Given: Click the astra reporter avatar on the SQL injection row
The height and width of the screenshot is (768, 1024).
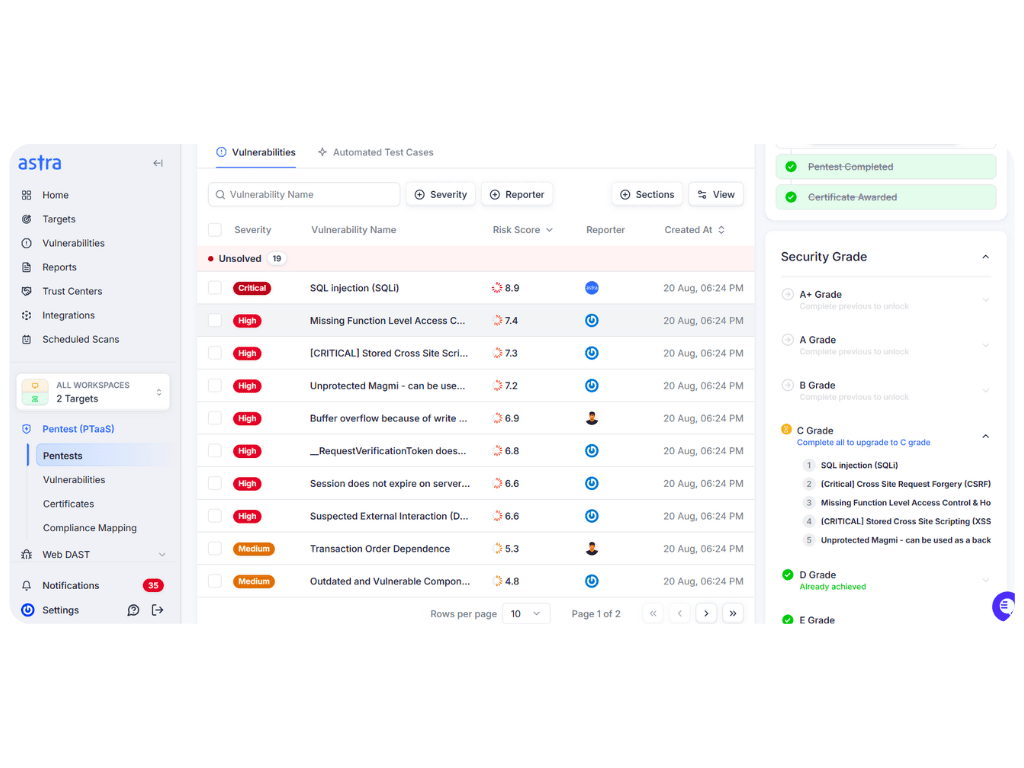Looking at the screenshot, I should click(592, 288).
